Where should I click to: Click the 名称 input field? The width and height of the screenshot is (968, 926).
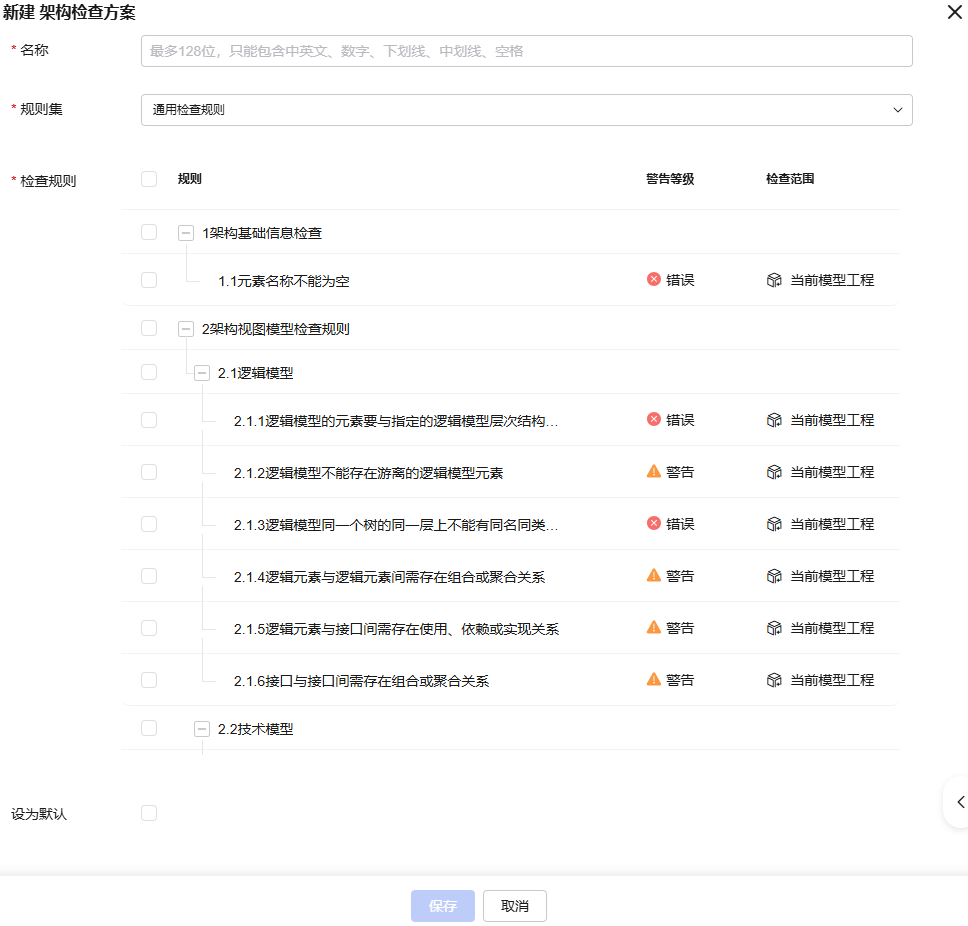tap(526, 50)
